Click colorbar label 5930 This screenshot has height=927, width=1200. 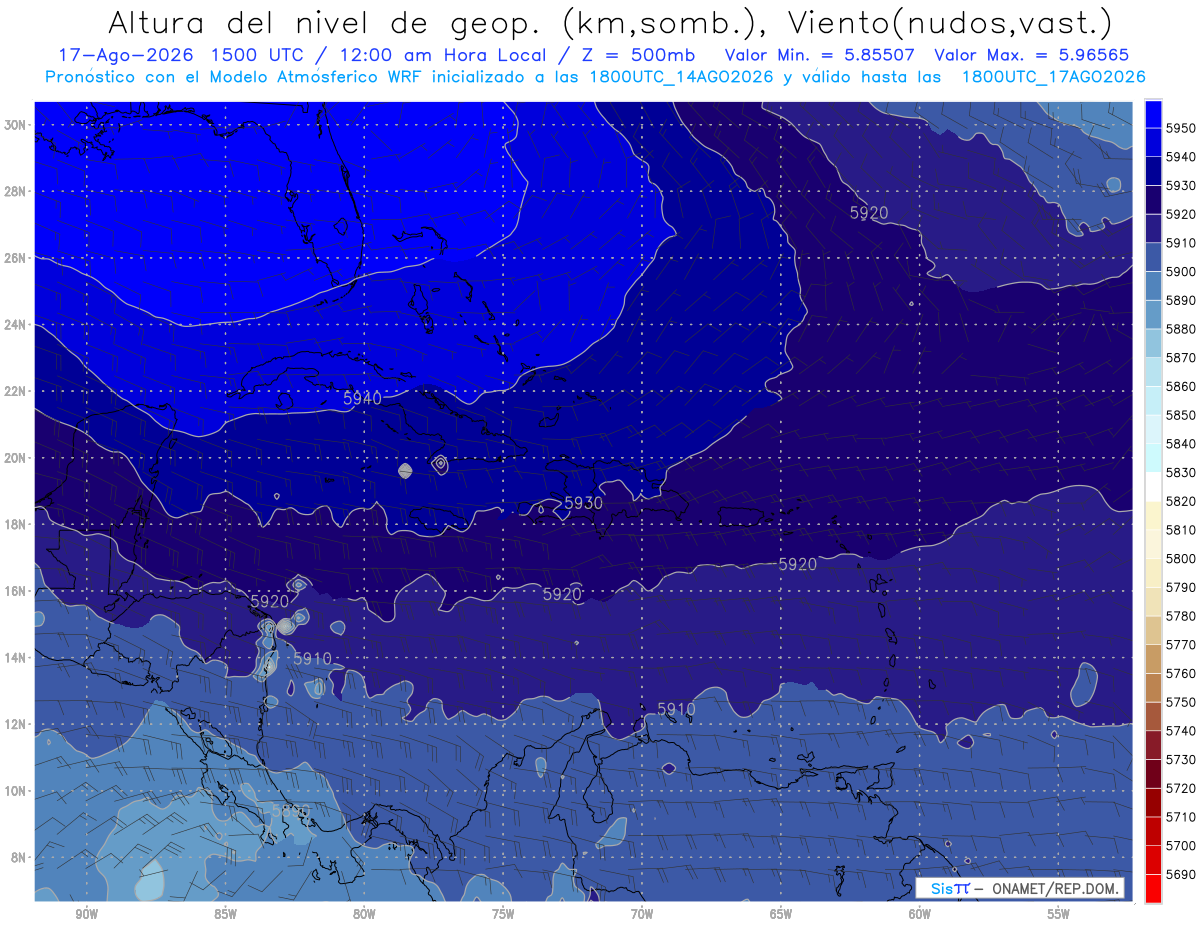click(1181, 186)
